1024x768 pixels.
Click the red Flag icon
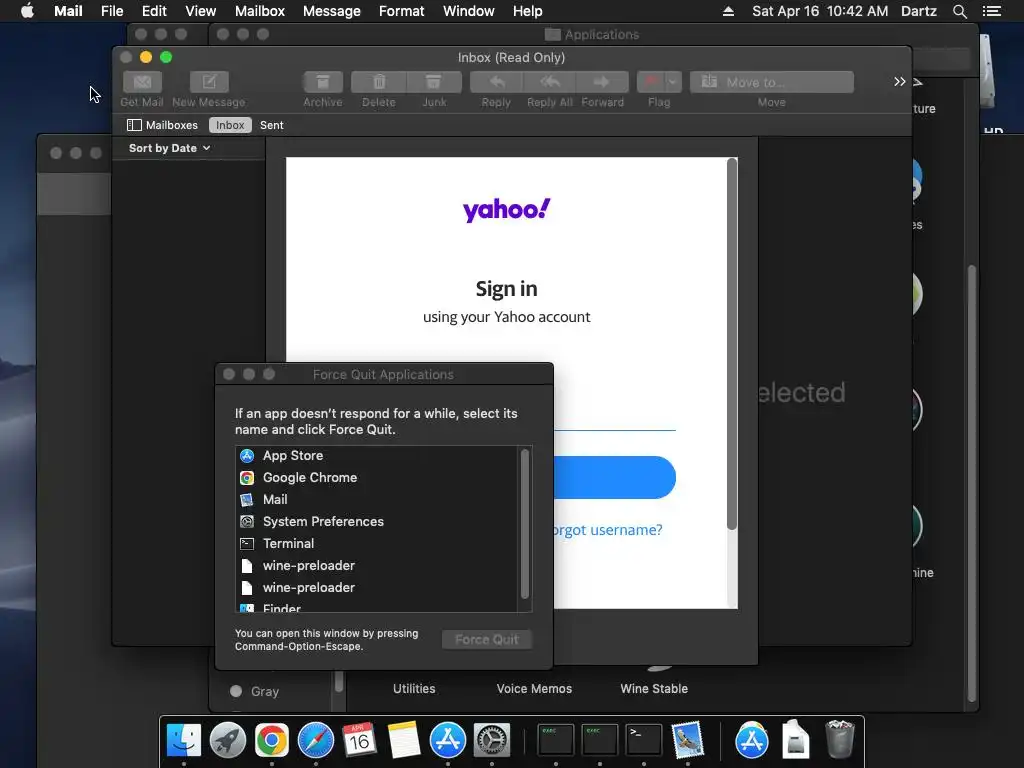tap(650, 82)
